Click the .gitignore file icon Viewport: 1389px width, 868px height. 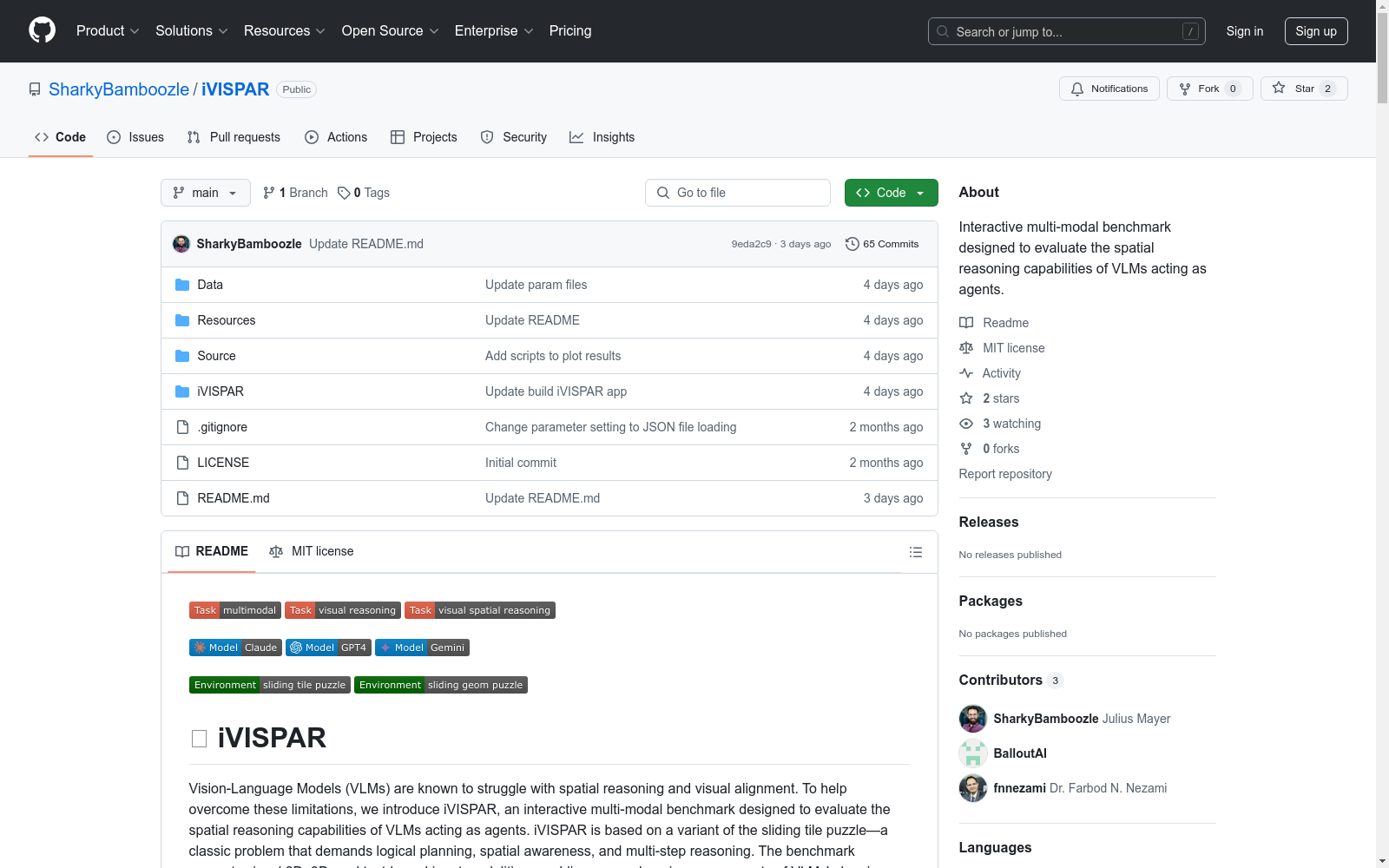pyautogui.click(x=182, y=427)
